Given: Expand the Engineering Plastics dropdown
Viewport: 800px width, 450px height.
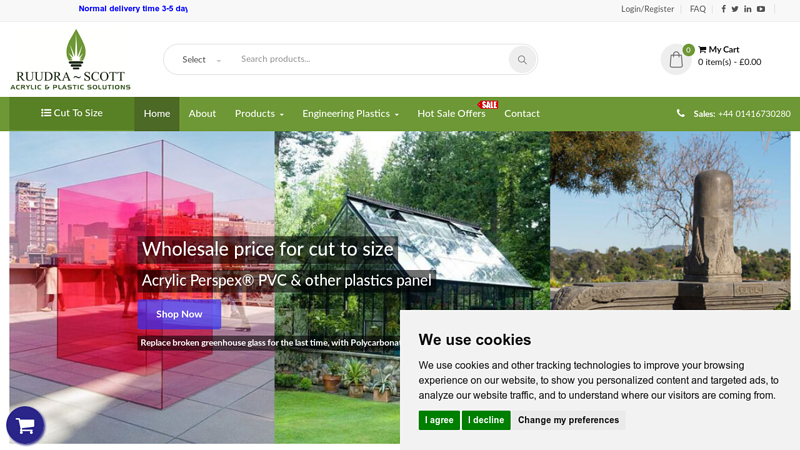Looking at the screenshot, I should [x=351, y=114].
